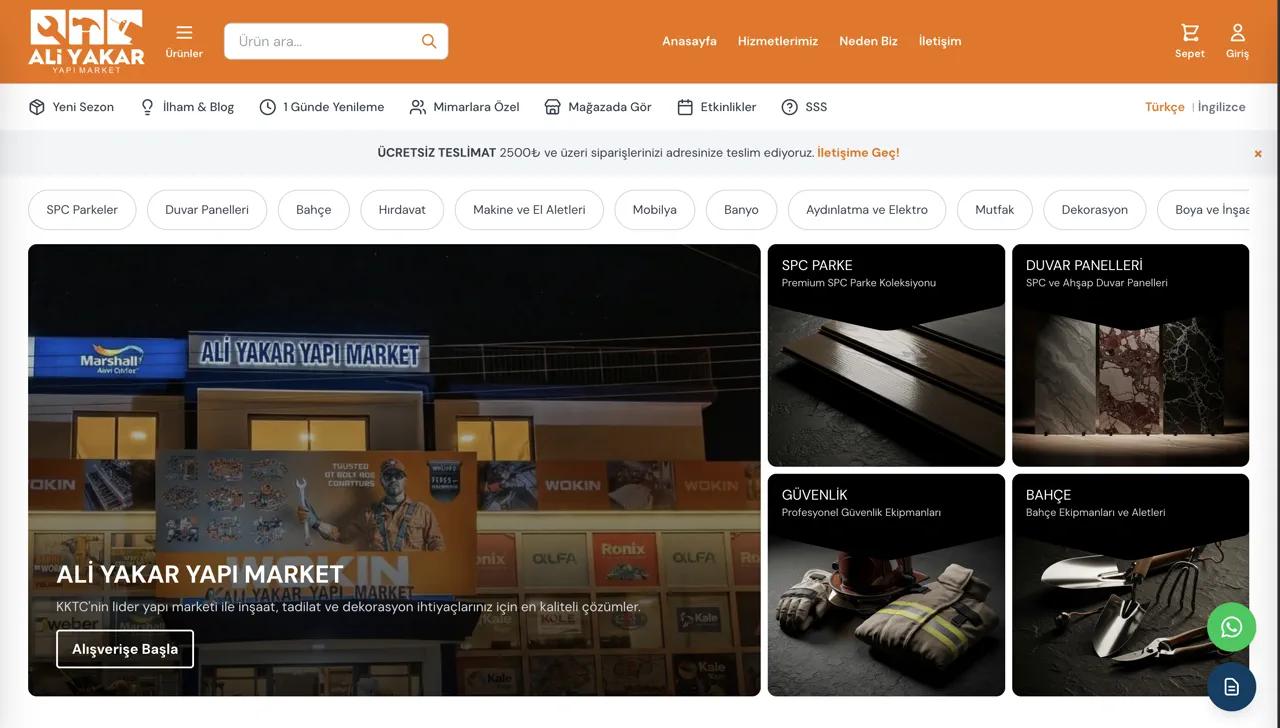Click the İletişime Geç! link

[x=858, y=153]
